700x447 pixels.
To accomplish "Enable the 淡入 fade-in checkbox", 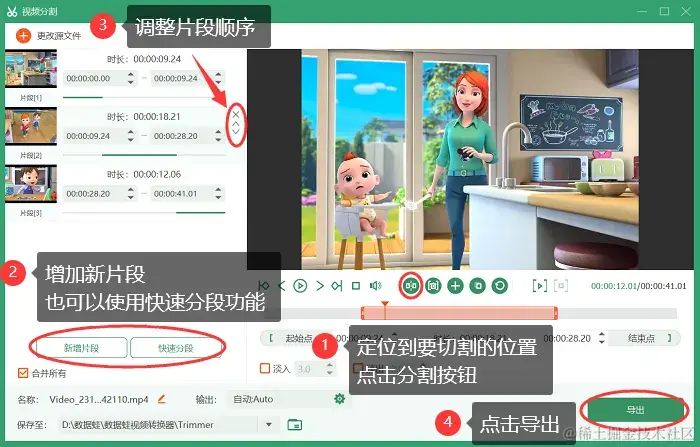I will pos(265,368).
